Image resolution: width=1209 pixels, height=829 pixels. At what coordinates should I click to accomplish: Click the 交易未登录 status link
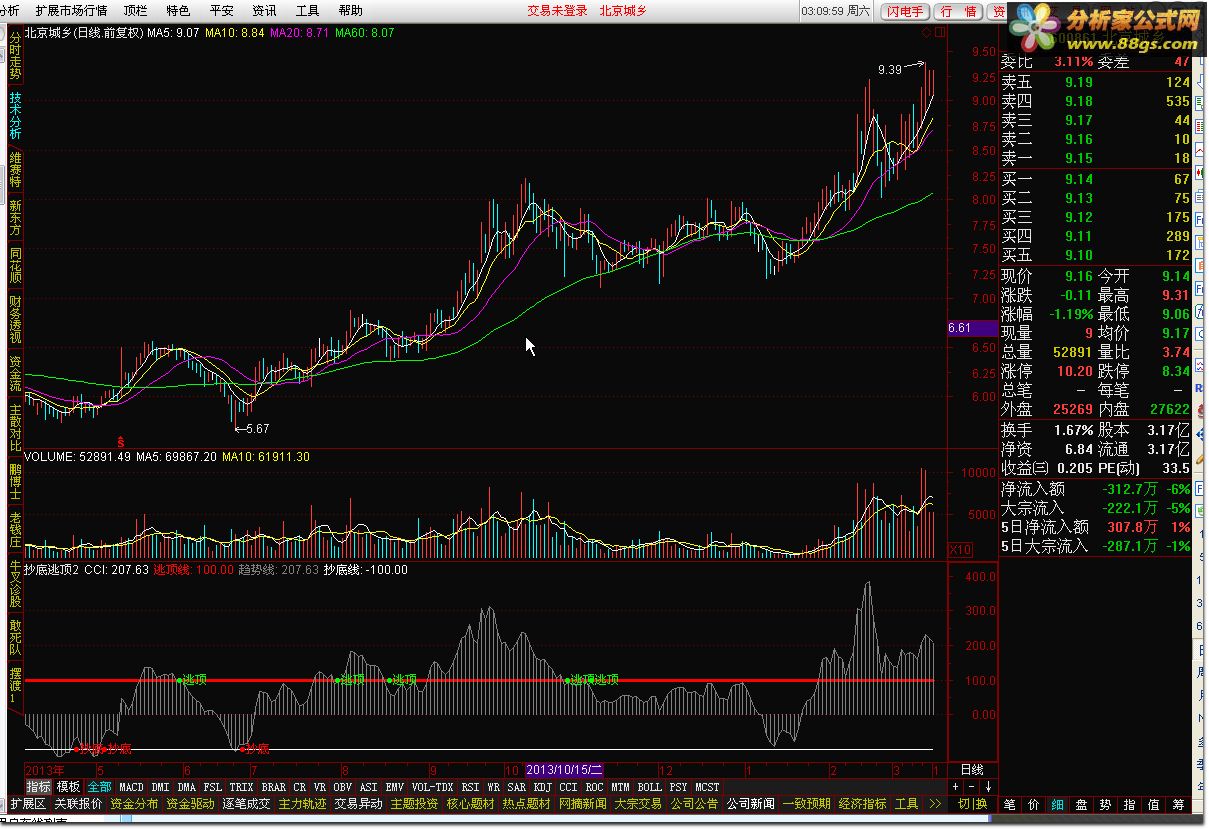coord(557,11)
